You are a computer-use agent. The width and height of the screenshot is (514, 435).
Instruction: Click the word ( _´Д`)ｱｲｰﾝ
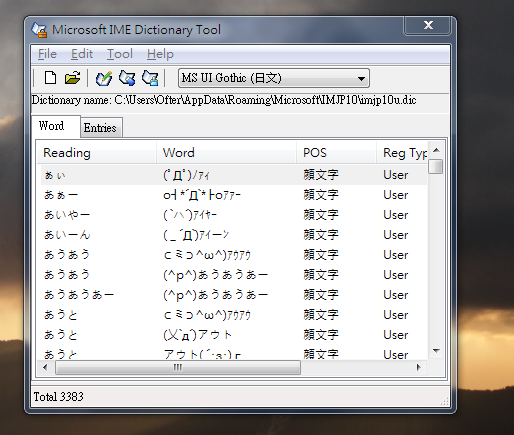196,235
